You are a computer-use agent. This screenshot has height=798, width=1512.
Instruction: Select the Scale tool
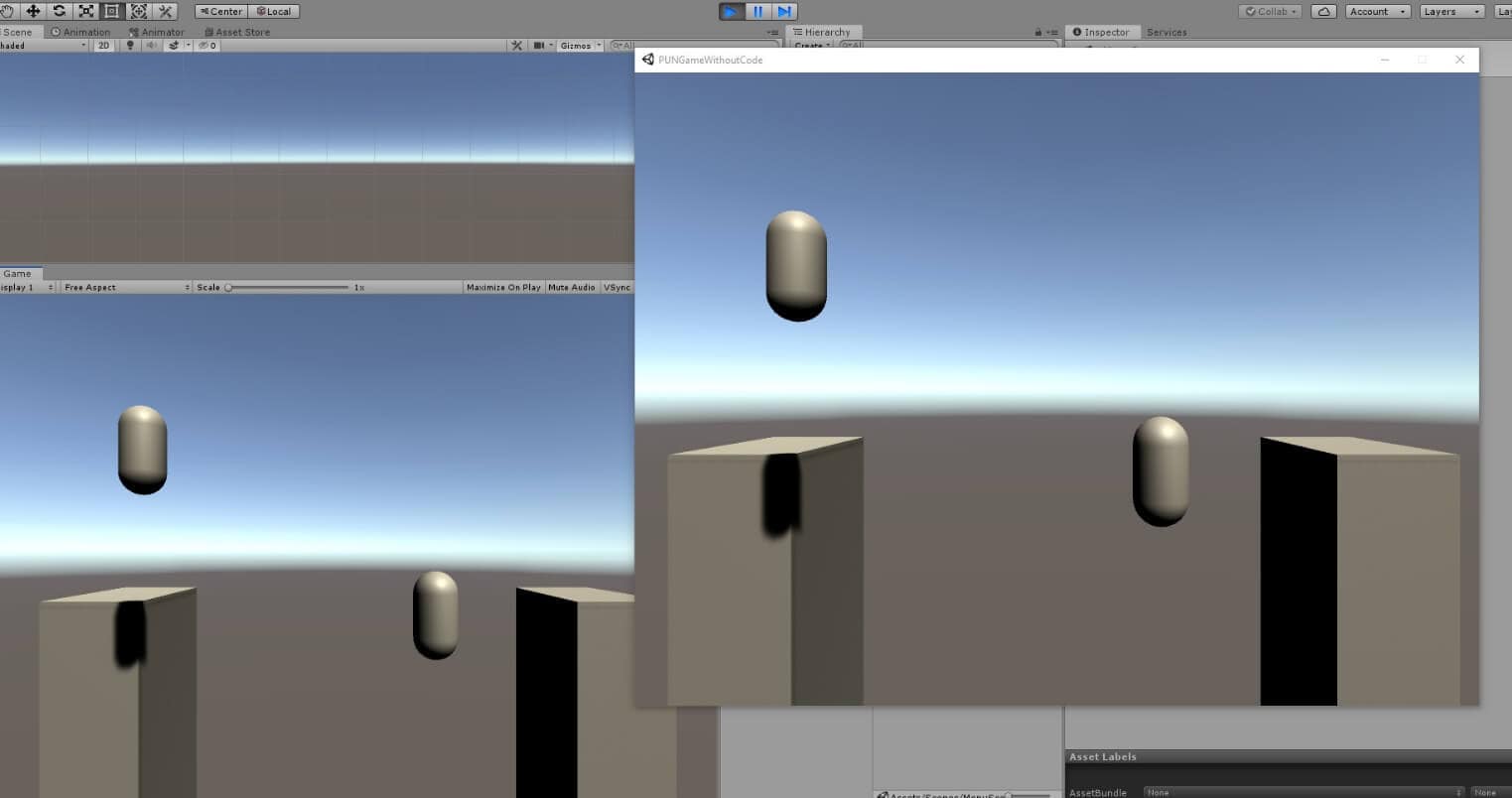(x=86, y=11)
